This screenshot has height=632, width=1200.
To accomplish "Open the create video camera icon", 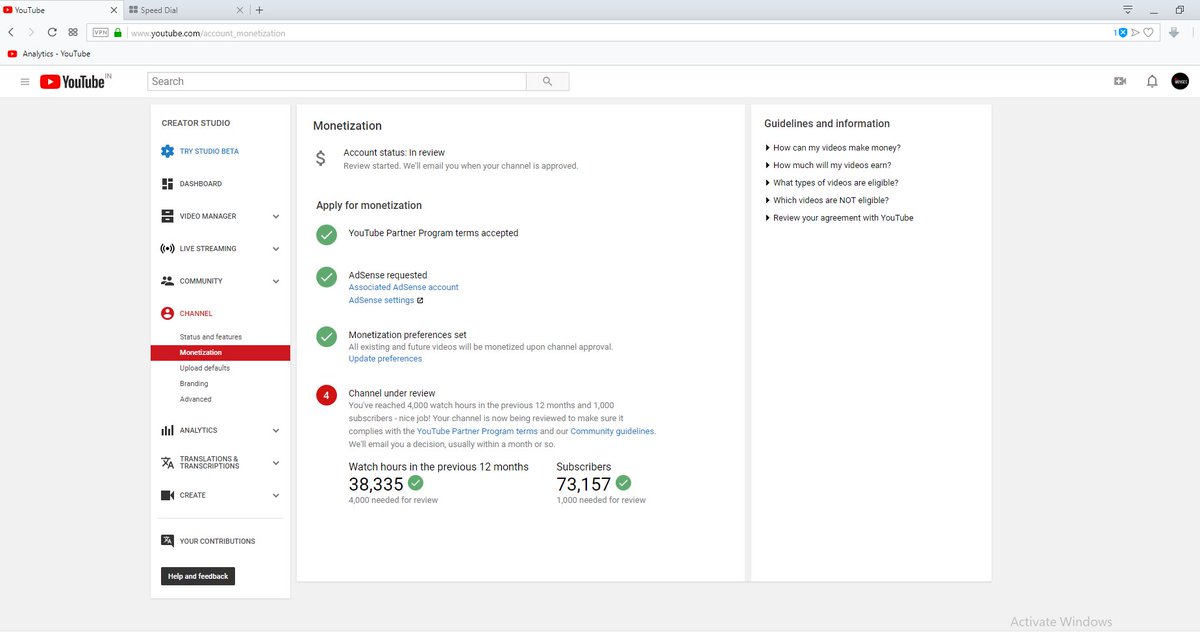I will pos(1120,82).
